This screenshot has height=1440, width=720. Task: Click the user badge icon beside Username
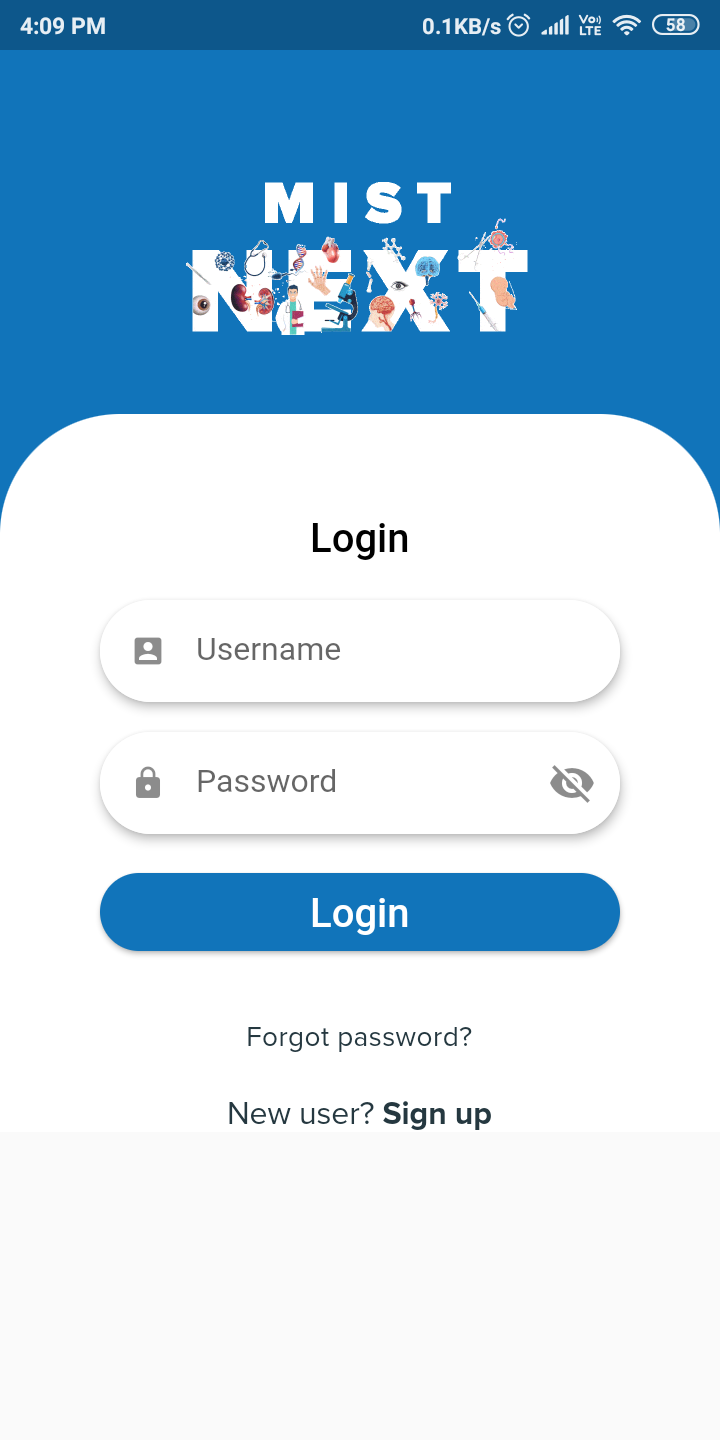[x=148, y=651]
